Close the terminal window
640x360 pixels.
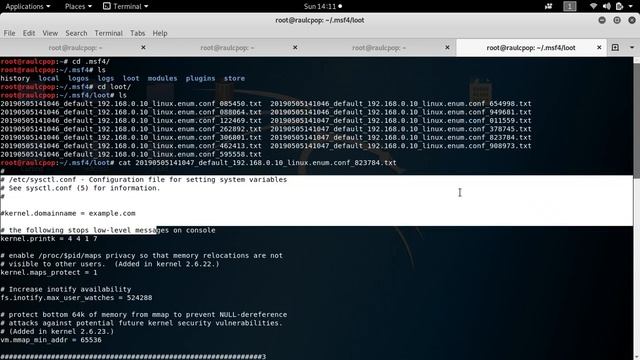(632, 20)
